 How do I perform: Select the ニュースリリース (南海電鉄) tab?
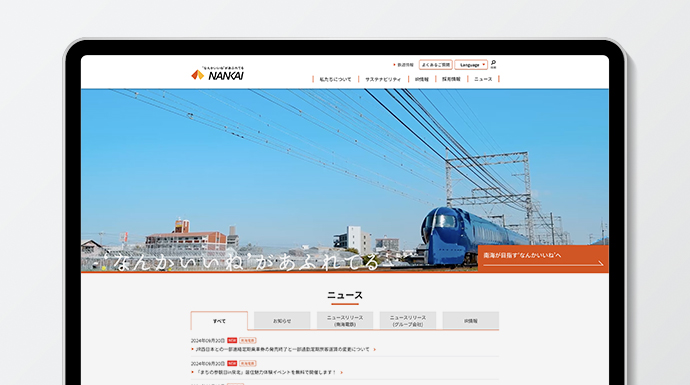(345, 321)
